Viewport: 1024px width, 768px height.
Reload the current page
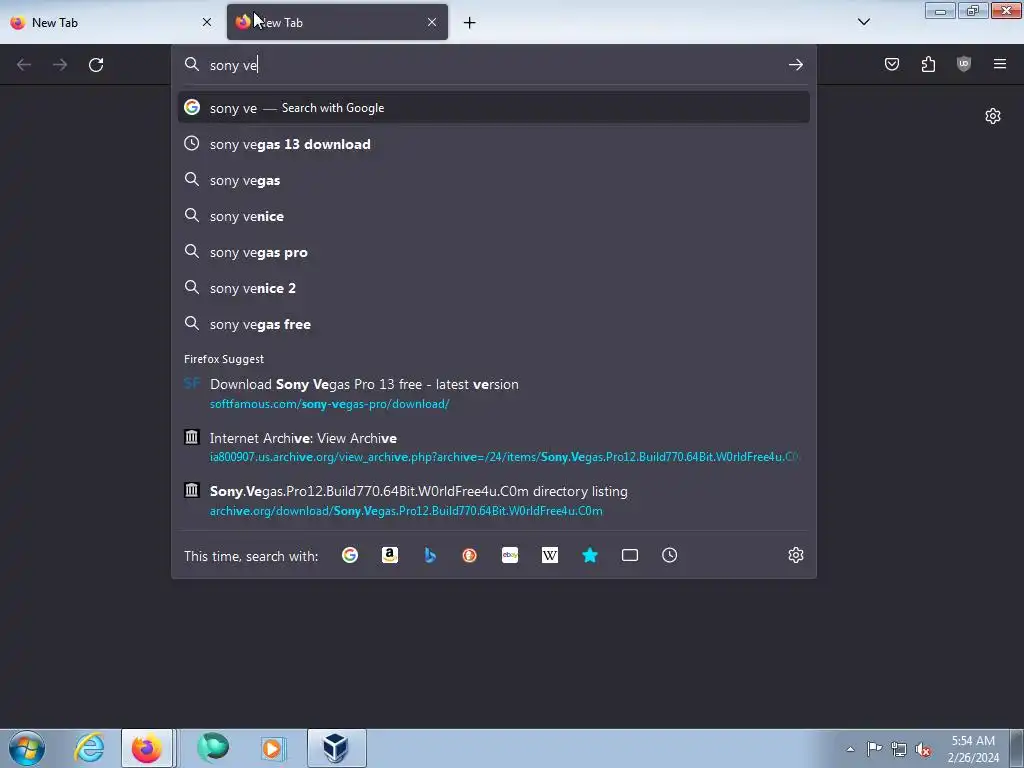[96, 65]
